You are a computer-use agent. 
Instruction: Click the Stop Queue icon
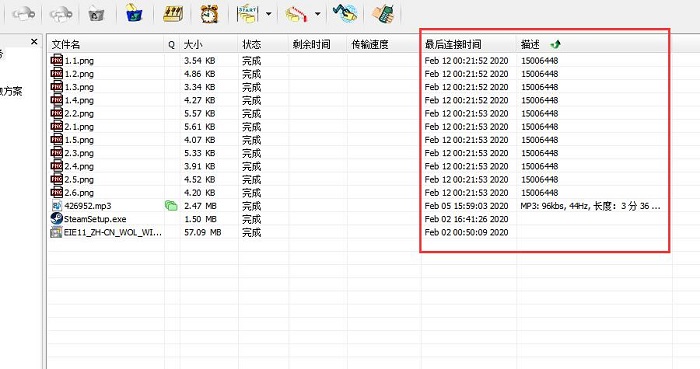[297, 14]
